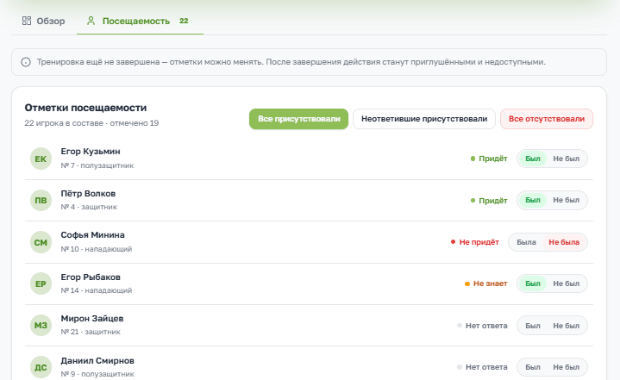The height and width of the screenshot is (380, 620).
Task: Click the ПВ avatar of Пётр Волков
Action: coord(41,200)
